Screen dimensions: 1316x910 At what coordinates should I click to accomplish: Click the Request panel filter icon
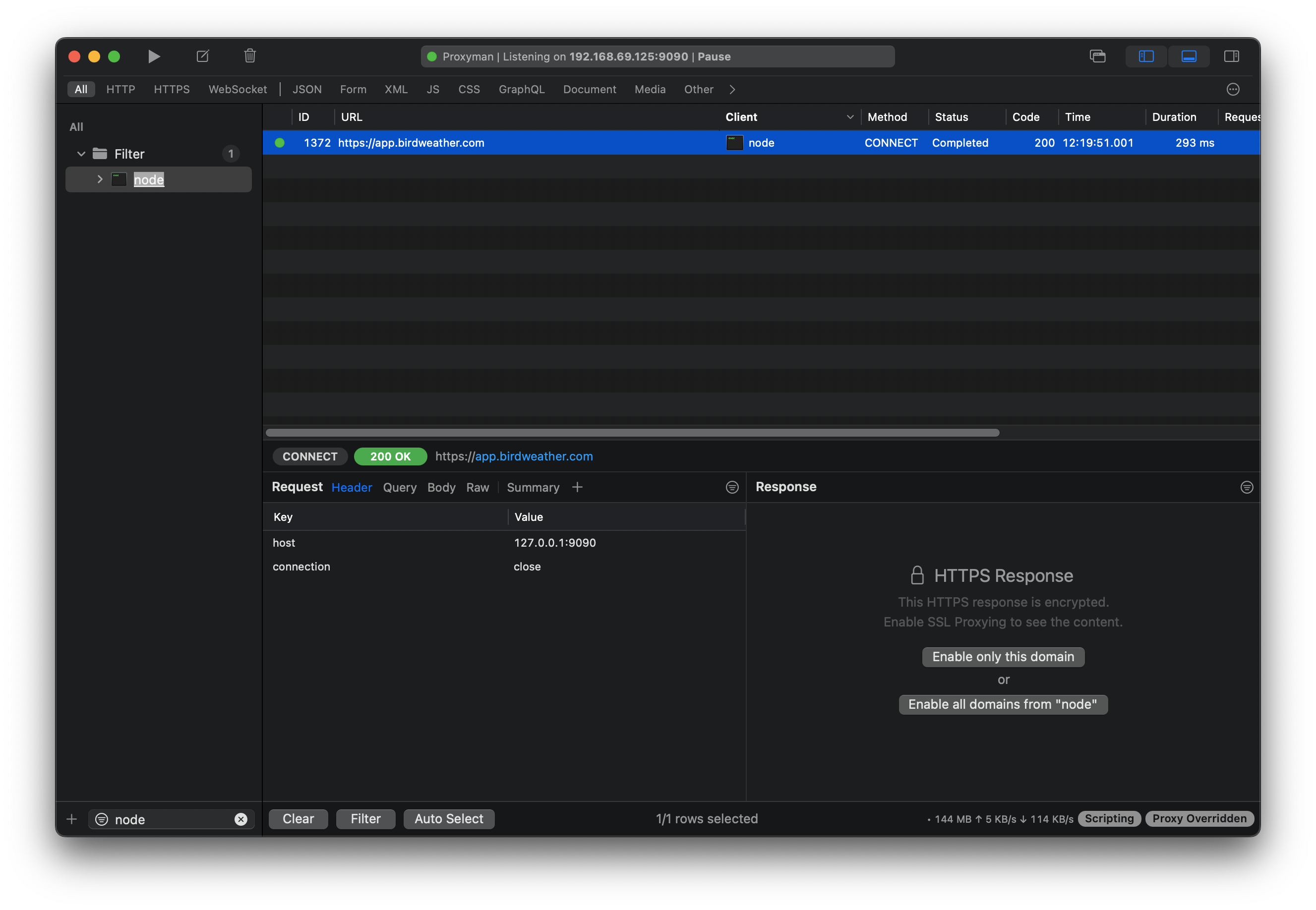pos(732,488)
